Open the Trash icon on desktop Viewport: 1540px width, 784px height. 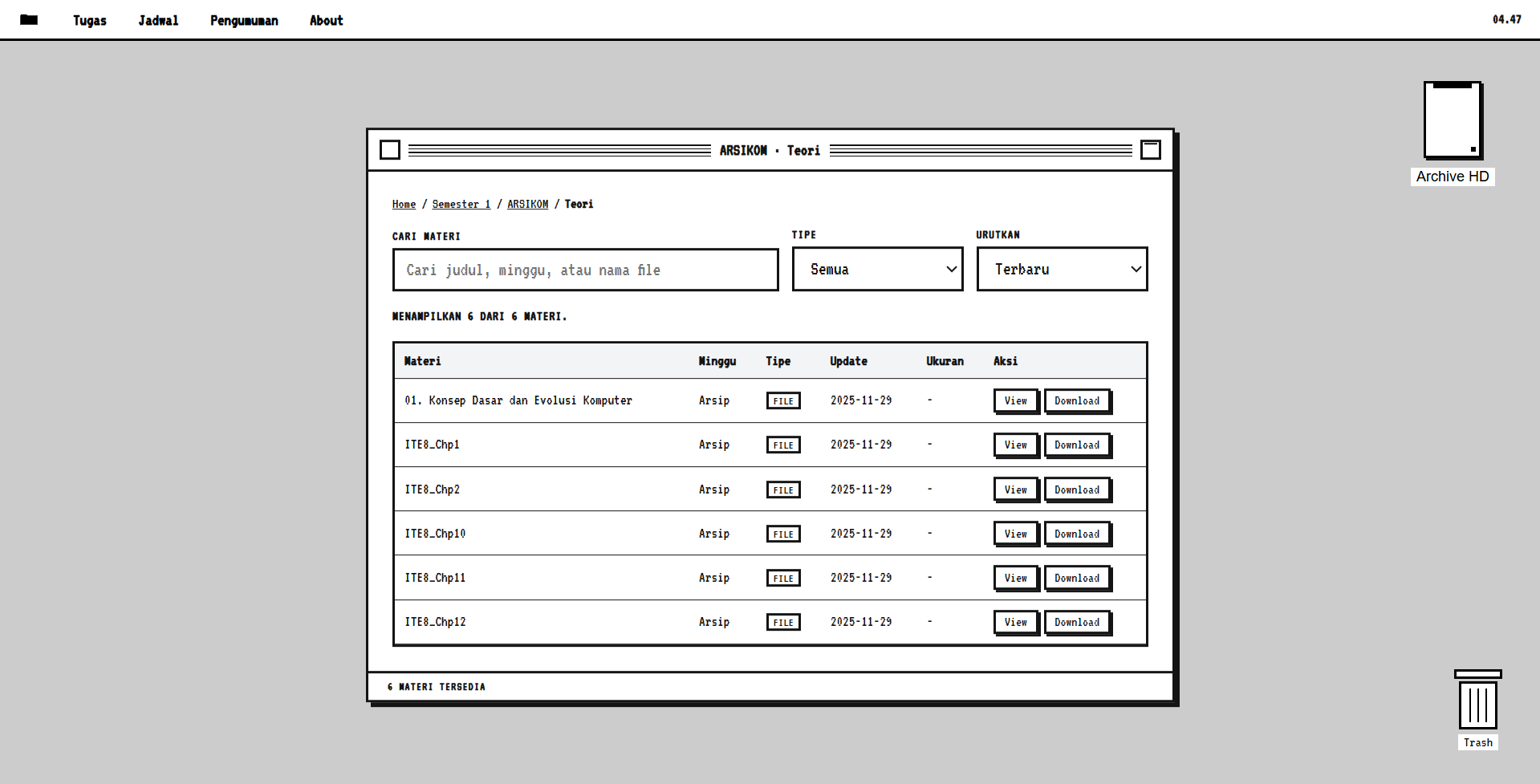1477,704
